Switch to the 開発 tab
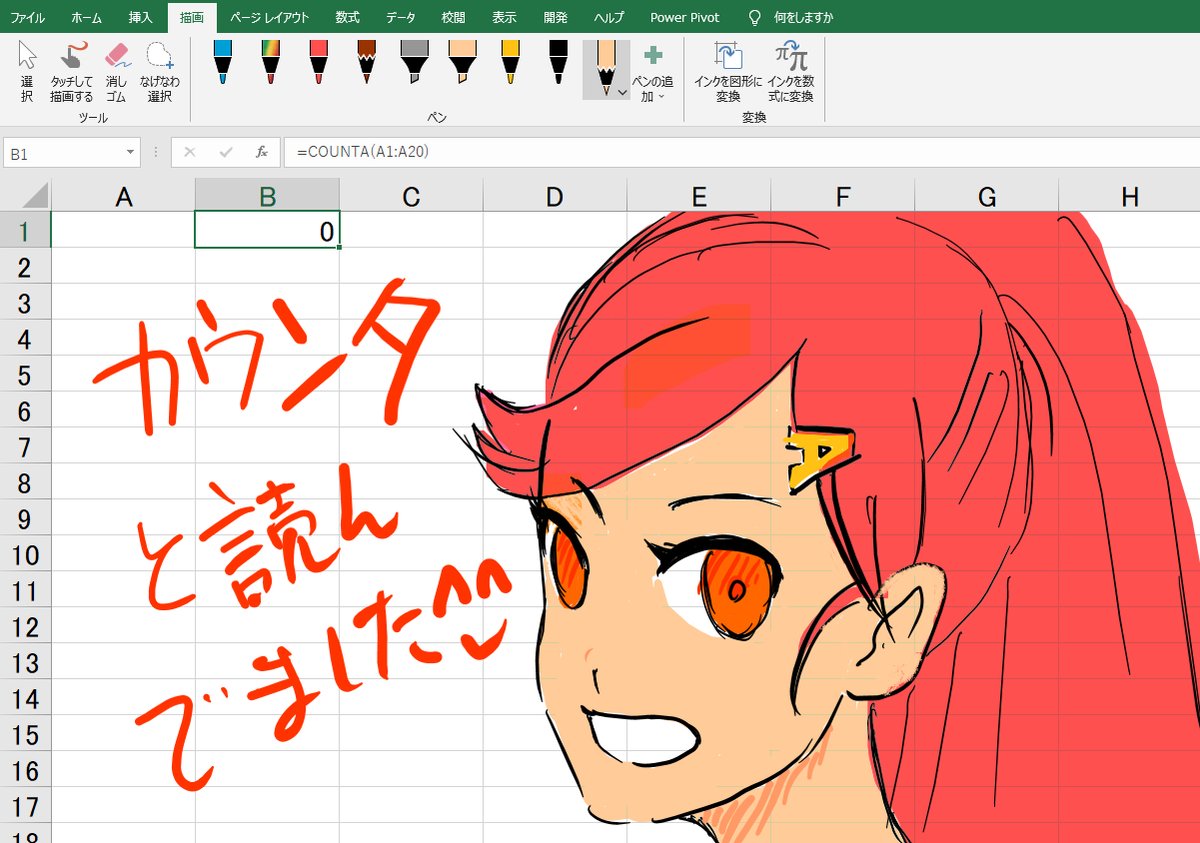 coord(555,18)
